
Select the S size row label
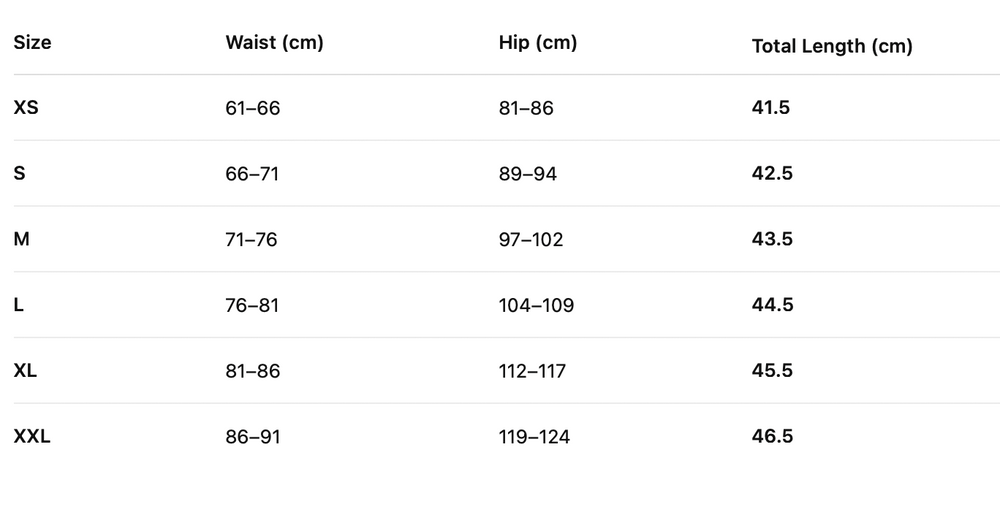20,173
